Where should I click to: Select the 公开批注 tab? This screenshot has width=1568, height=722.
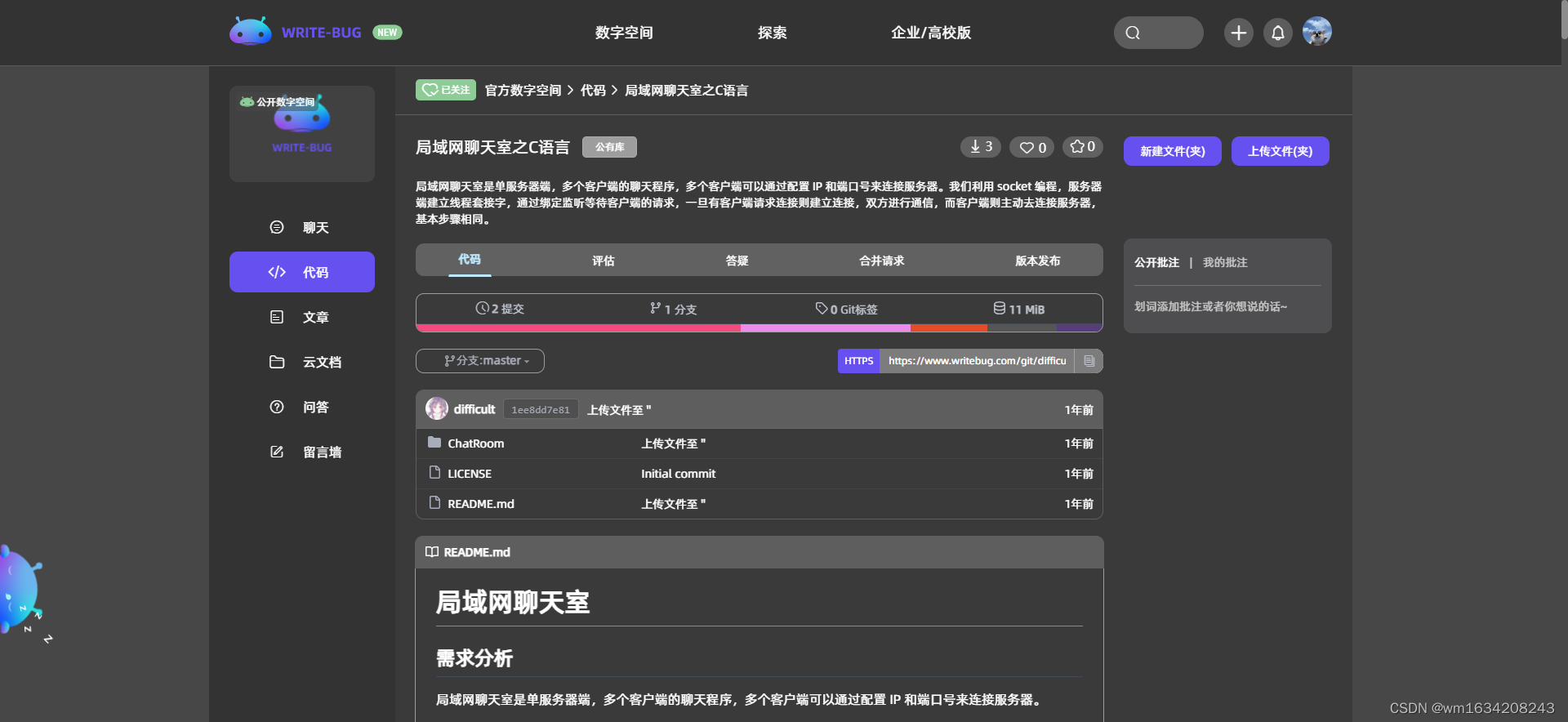click(1156, 262)
